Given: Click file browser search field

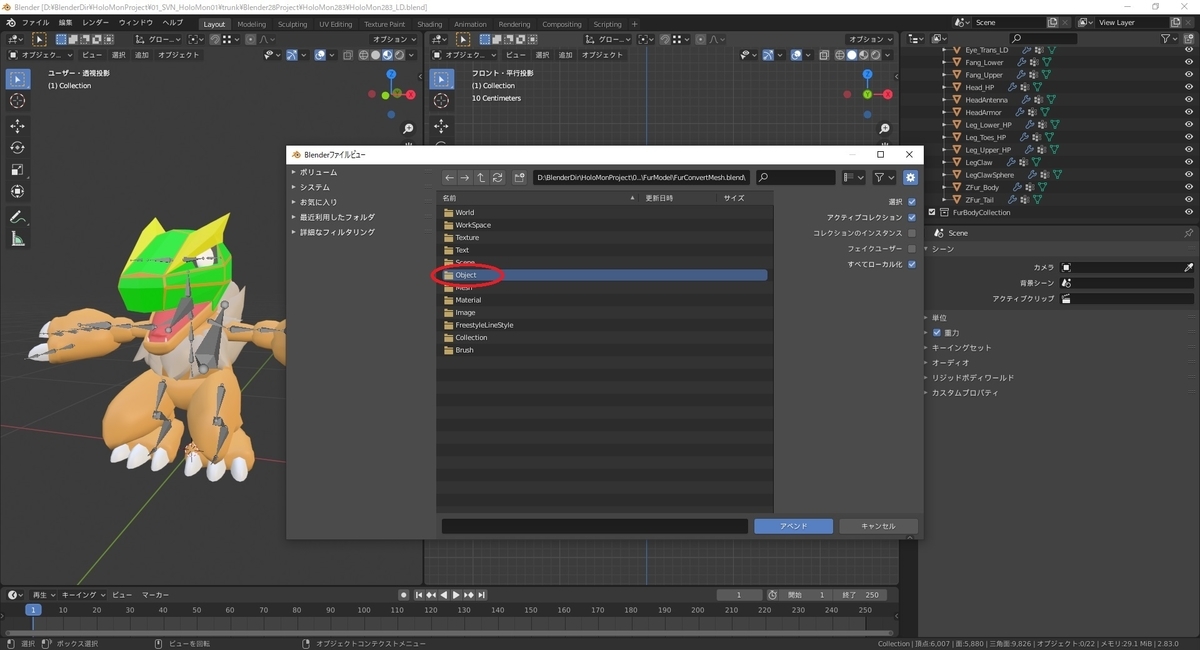Looking at the screenshot, I should click(795, 177).
